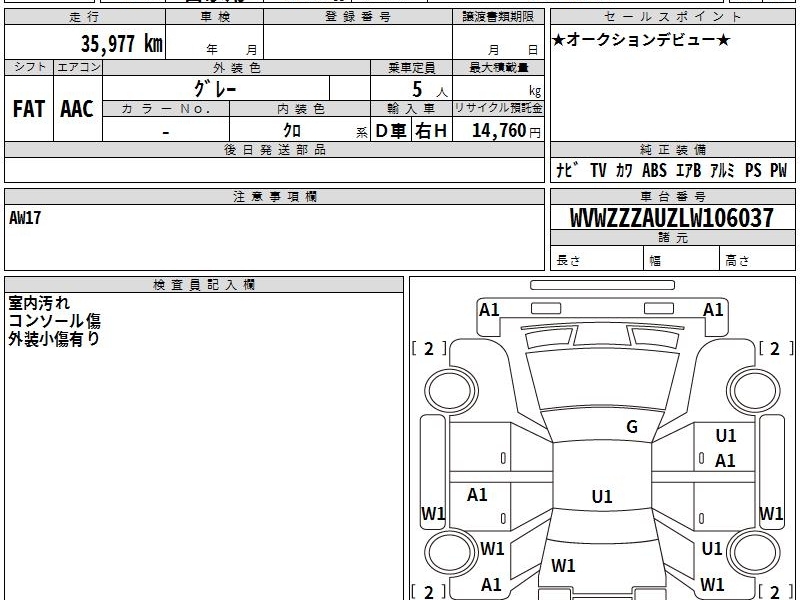Image resolution: width=800 pixels, height=600 pixels.
Task: Click ★オークションデビュー★ sales point
Action: click(x=641, y=39)
